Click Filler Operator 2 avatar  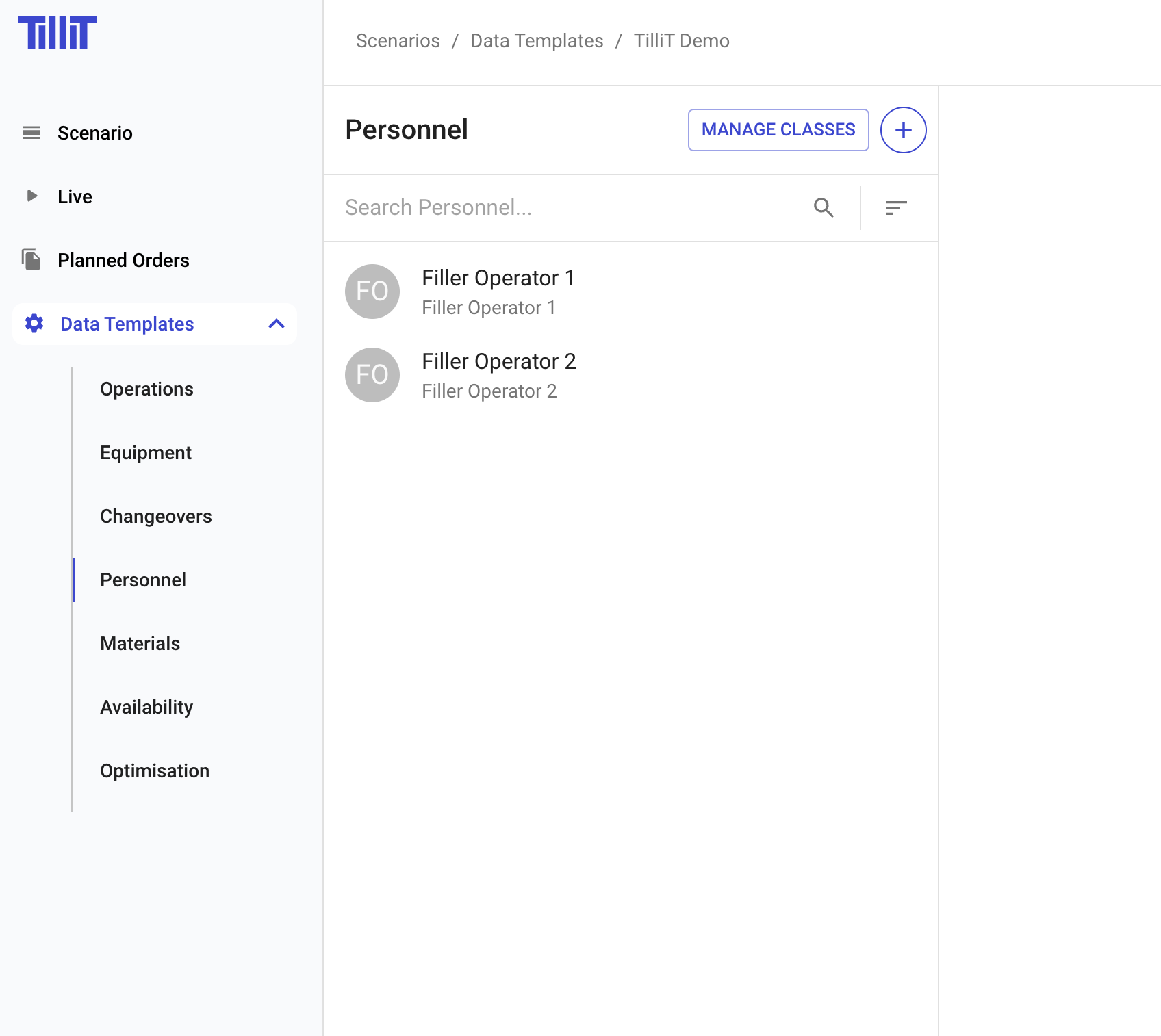click(372, 375)
